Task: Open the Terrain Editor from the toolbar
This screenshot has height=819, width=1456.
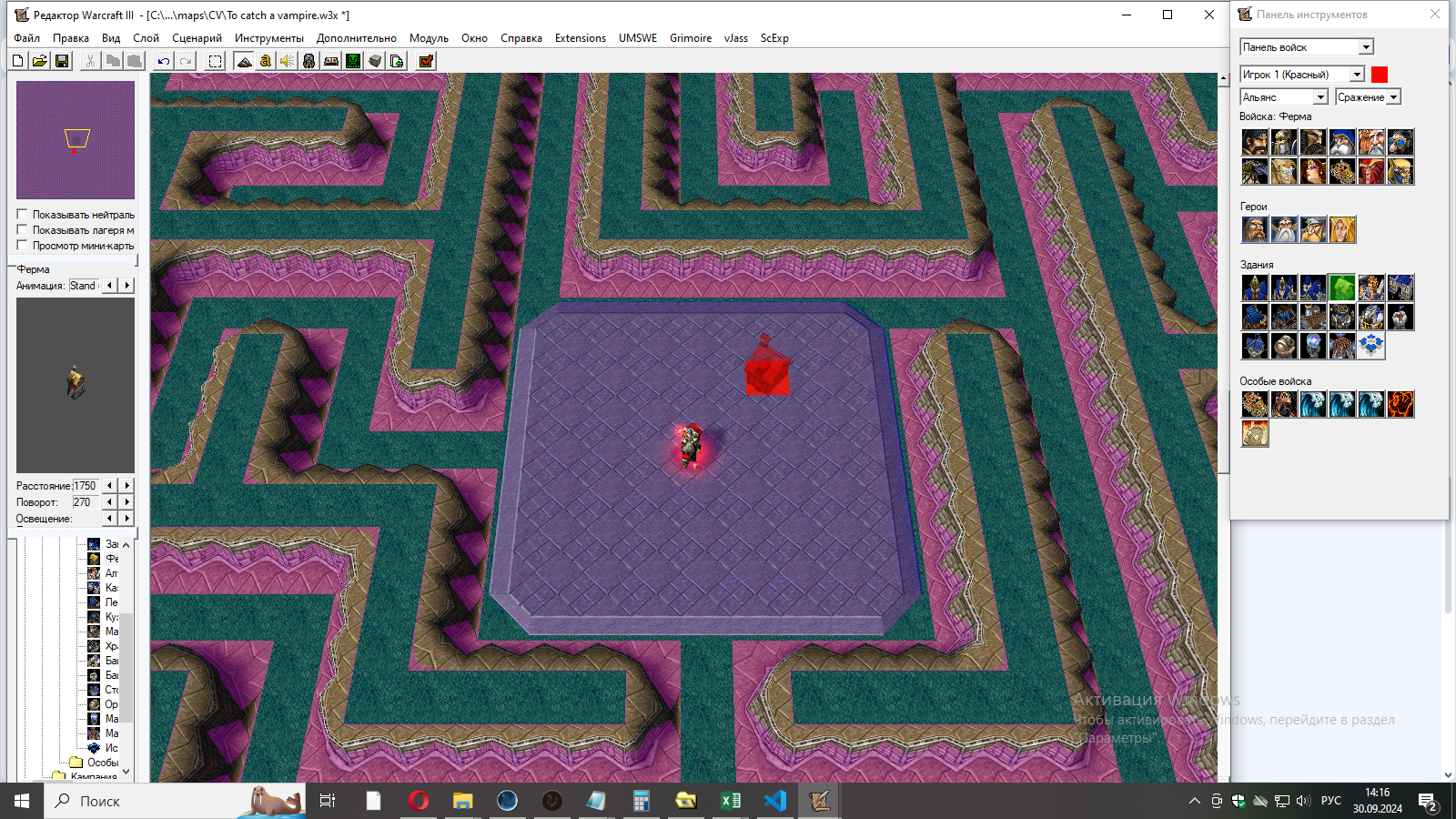Action: point(244,61)
